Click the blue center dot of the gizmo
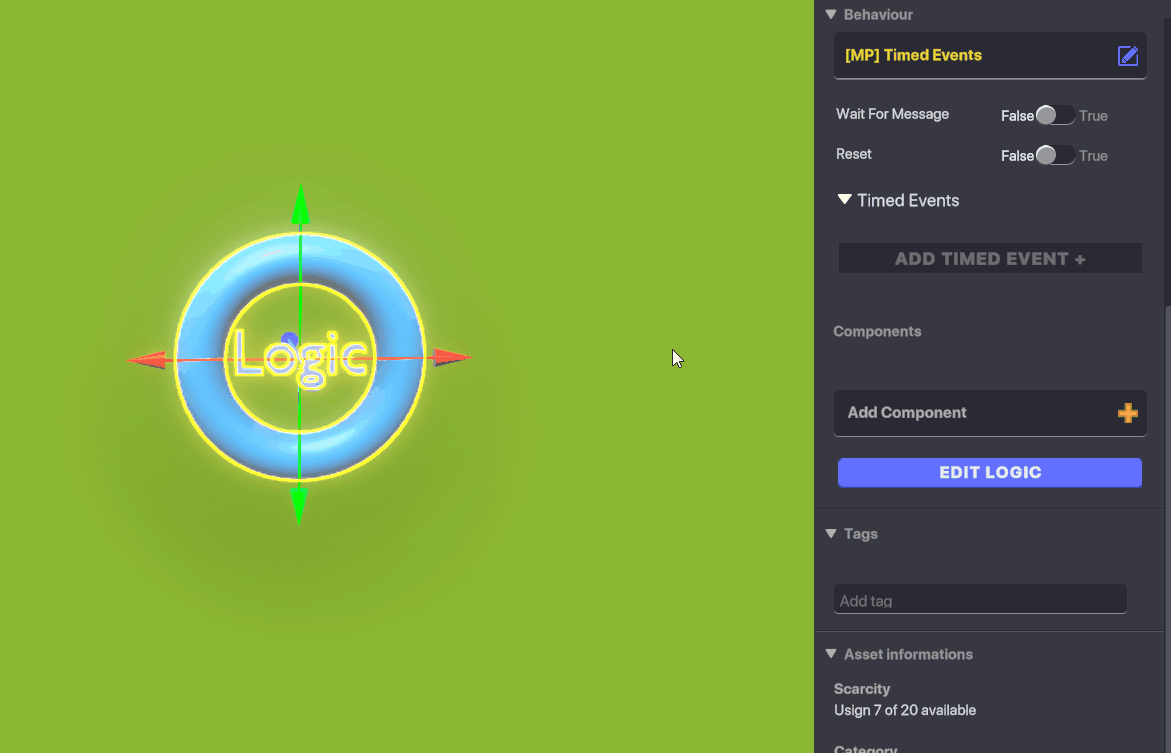The width and height of the screenshot is (1171, 753). 290,340
